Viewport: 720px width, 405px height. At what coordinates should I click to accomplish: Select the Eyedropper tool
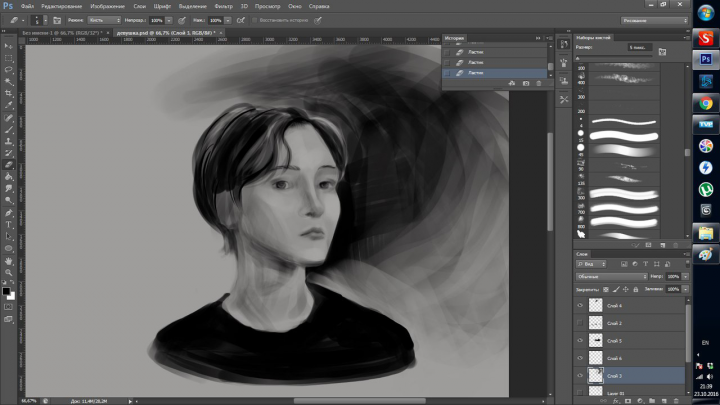click(8, 105)
